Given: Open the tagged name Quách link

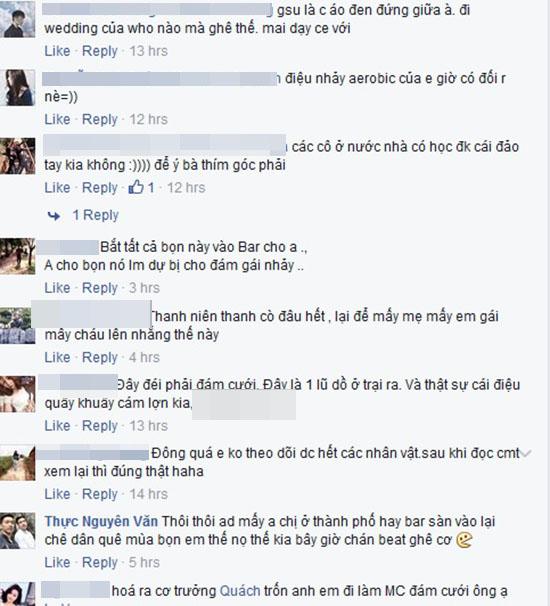Looking at the screenshot, I should [240, 591].
